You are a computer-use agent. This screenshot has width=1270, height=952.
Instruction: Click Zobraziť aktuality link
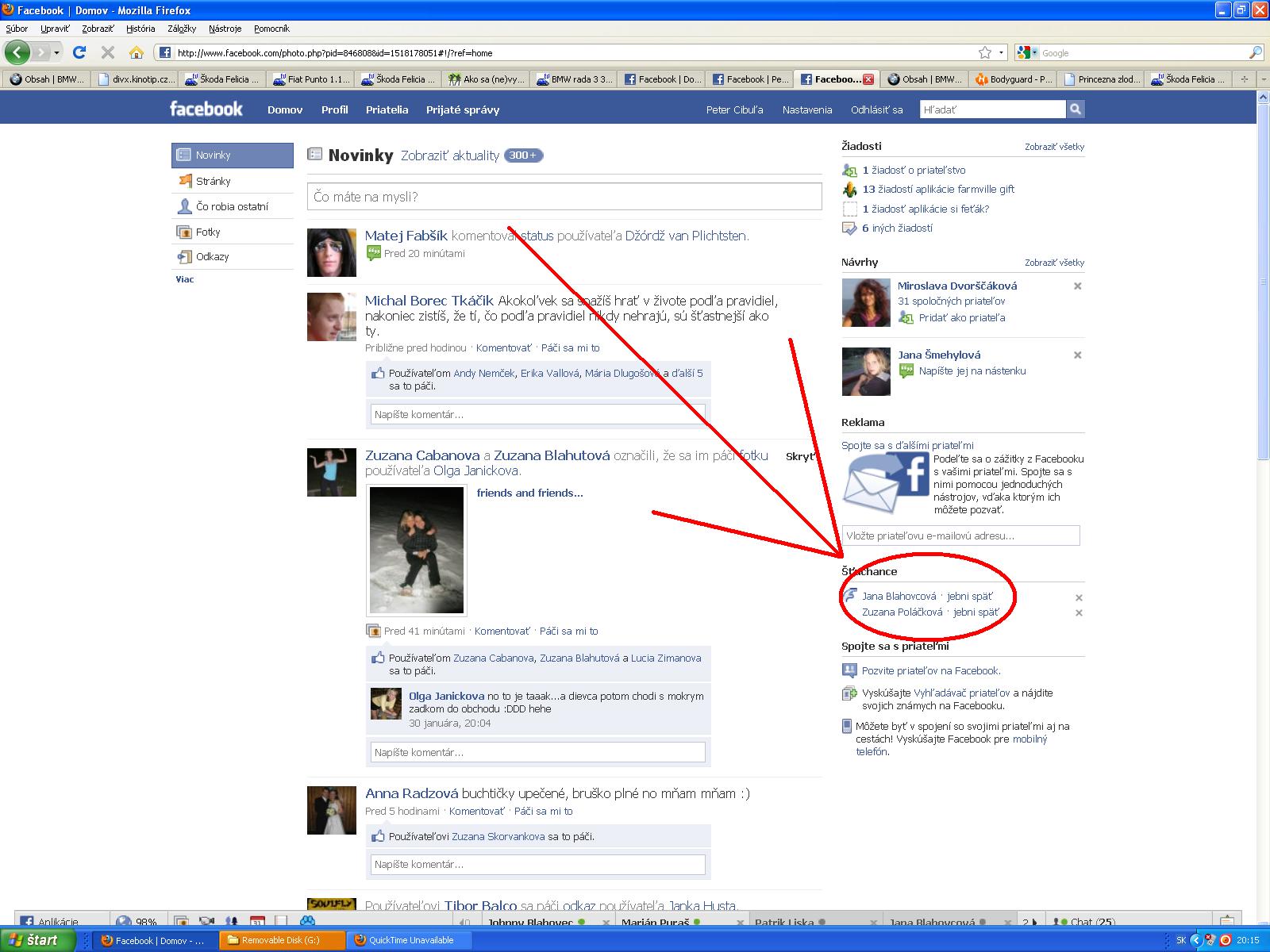[x=450, y=155]
